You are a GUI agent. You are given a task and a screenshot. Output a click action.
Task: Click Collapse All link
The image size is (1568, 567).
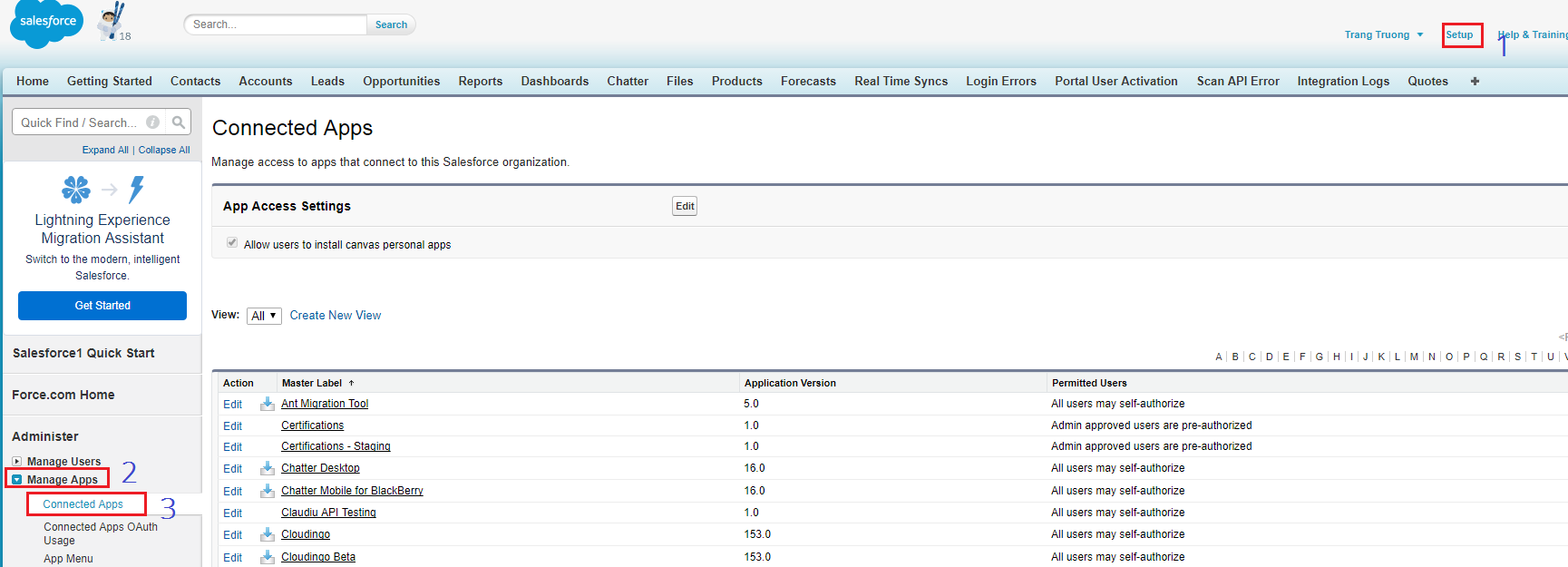[x=164, y=150]
